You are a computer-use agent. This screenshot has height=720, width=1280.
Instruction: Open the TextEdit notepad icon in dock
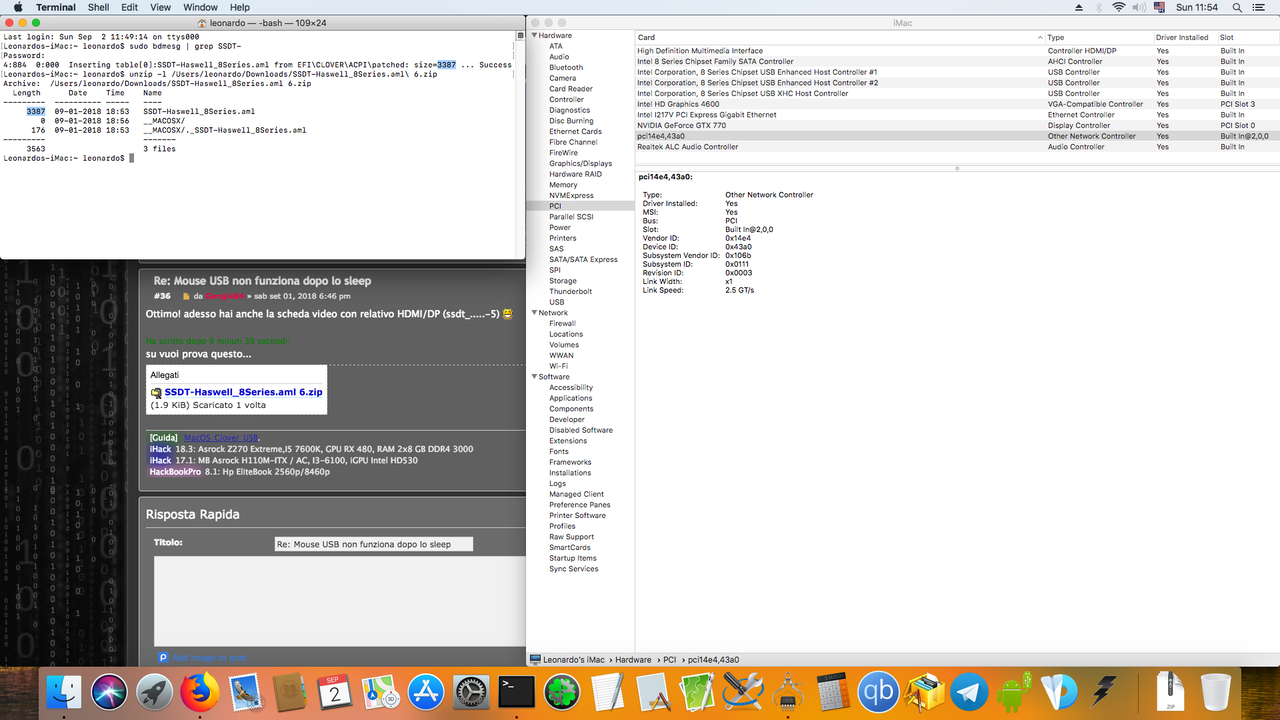pos(608,691)
